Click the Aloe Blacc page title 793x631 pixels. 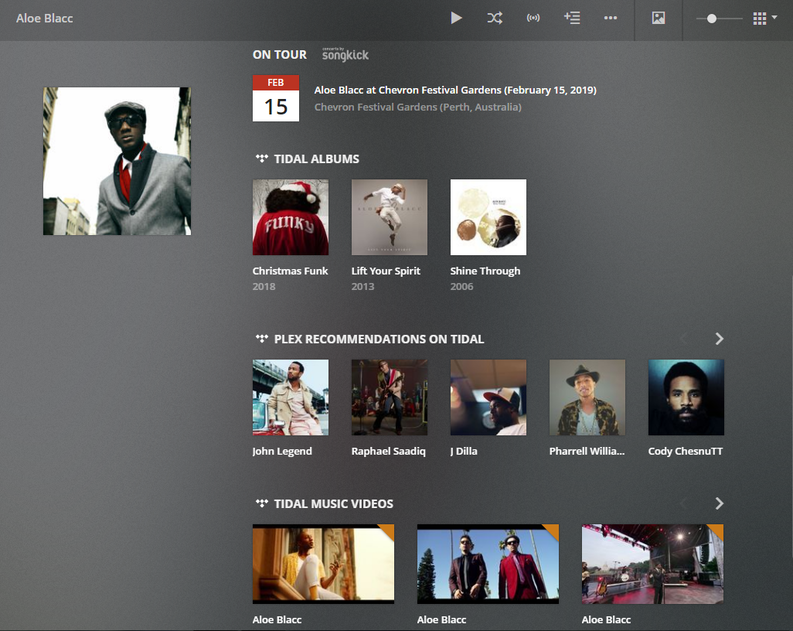(x=45, y=18)
